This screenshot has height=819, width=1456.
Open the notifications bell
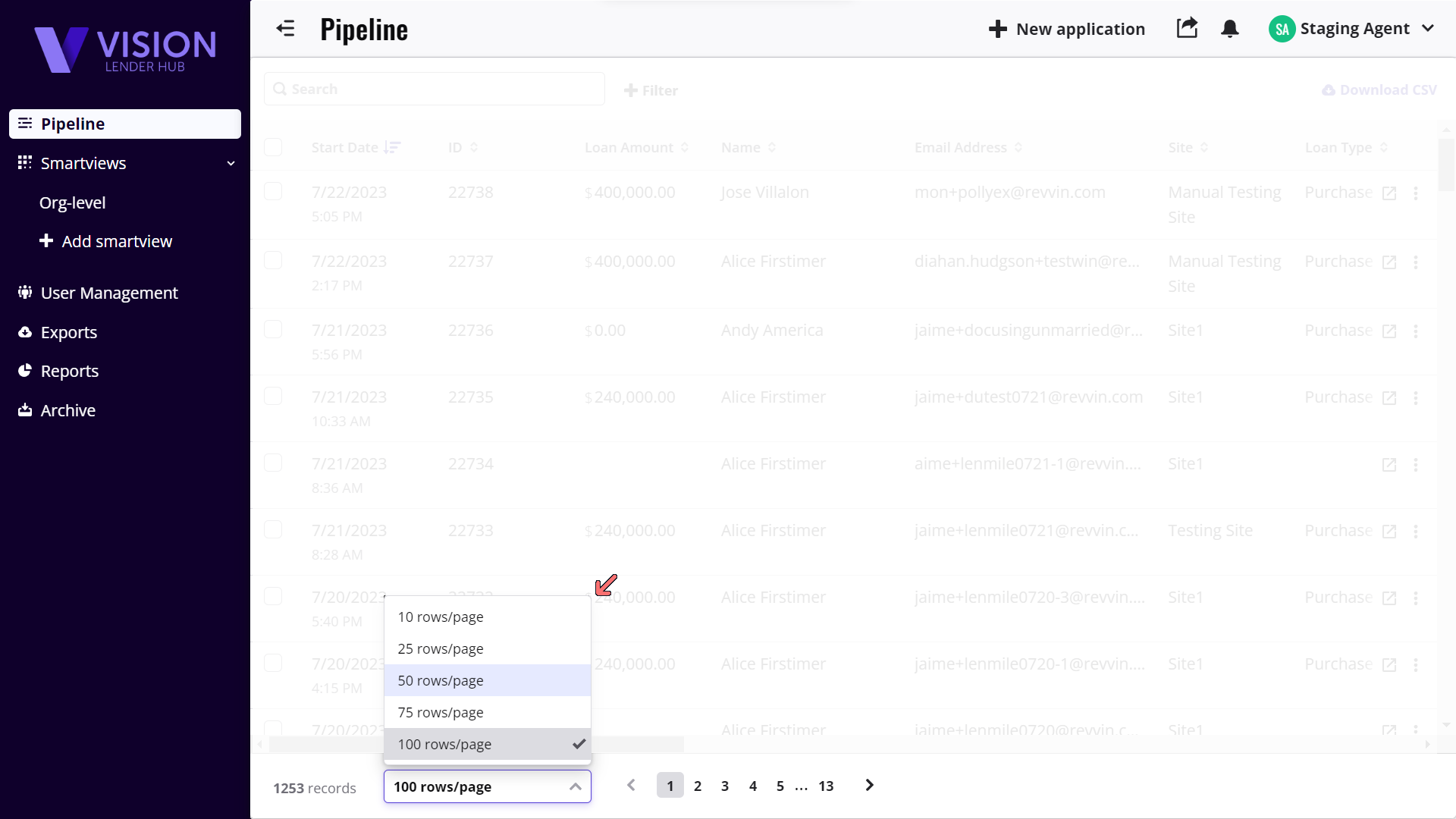click(x=1229, y=29)
